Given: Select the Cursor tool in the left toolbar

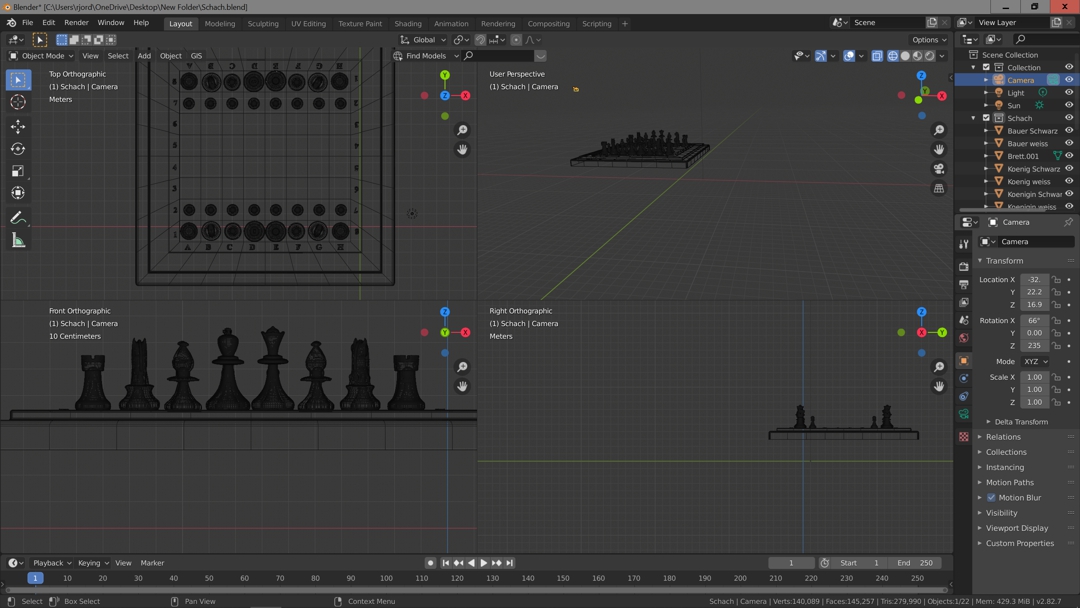Looking at the screenshot, I should (18, 102).
